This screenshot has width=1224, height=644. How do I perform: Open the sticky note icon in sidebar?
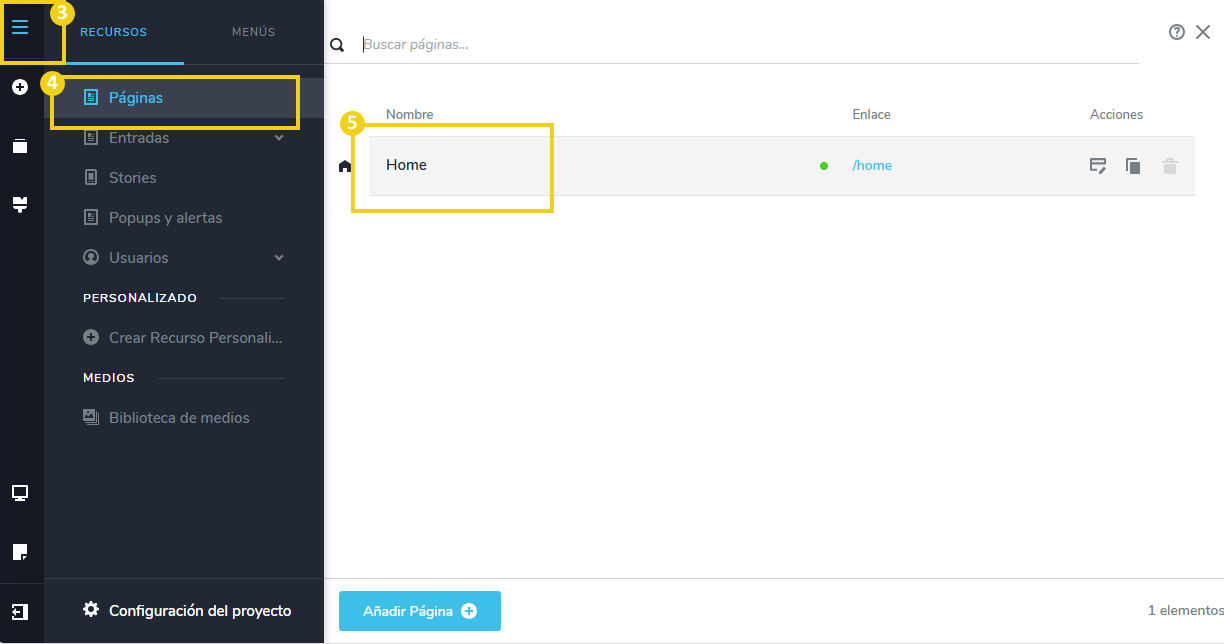coord(20,552)
